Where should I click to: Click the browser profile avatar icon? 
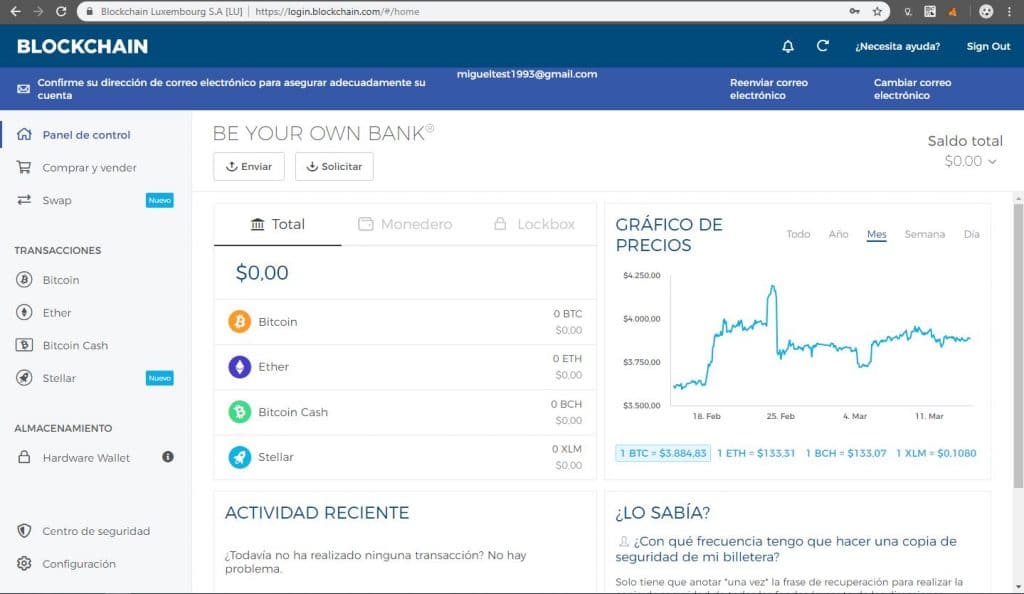986,11
